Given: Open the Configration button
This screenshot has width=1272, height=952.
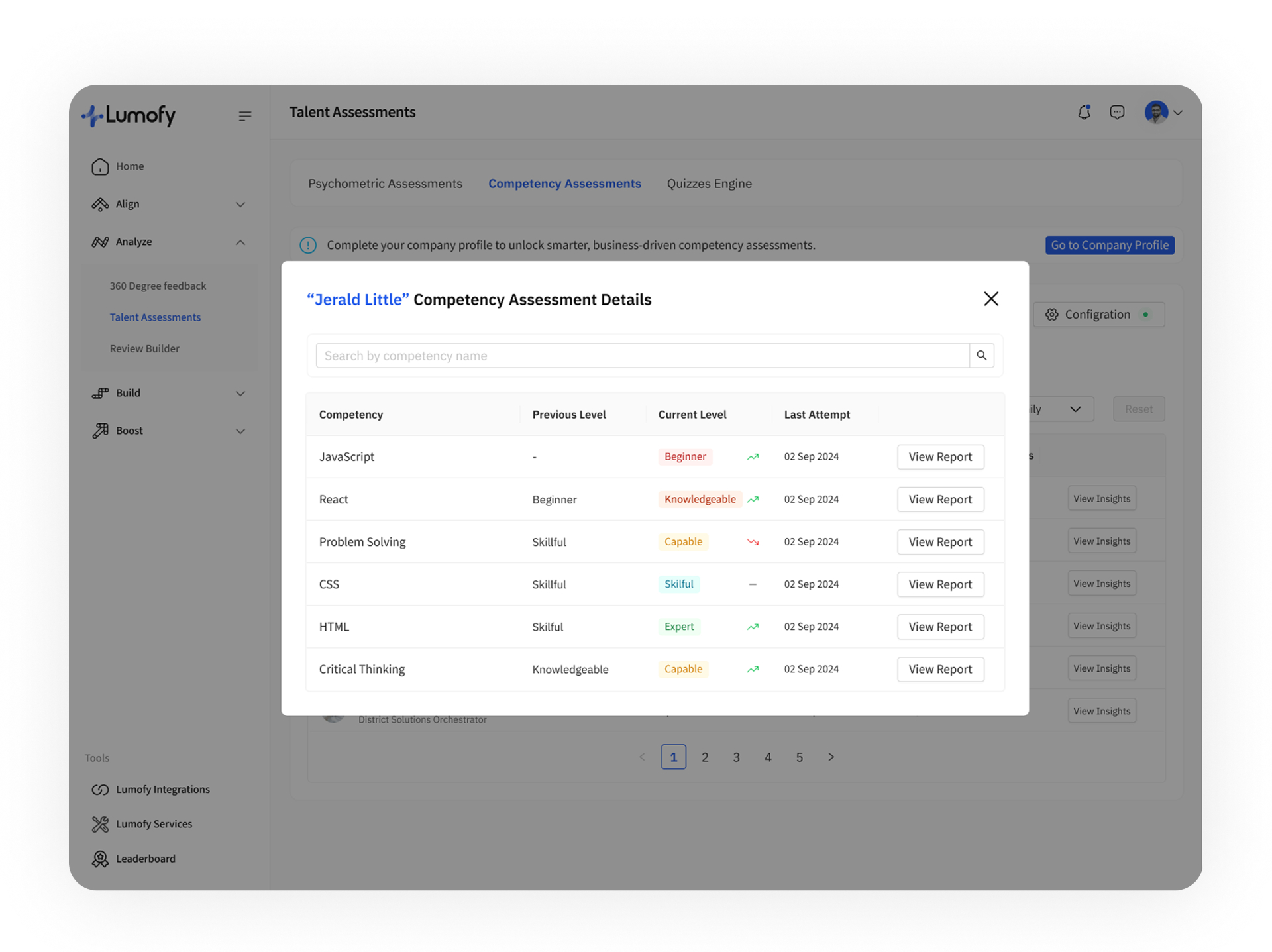Looking at the screenshot, I should (x=1098, y=315).
